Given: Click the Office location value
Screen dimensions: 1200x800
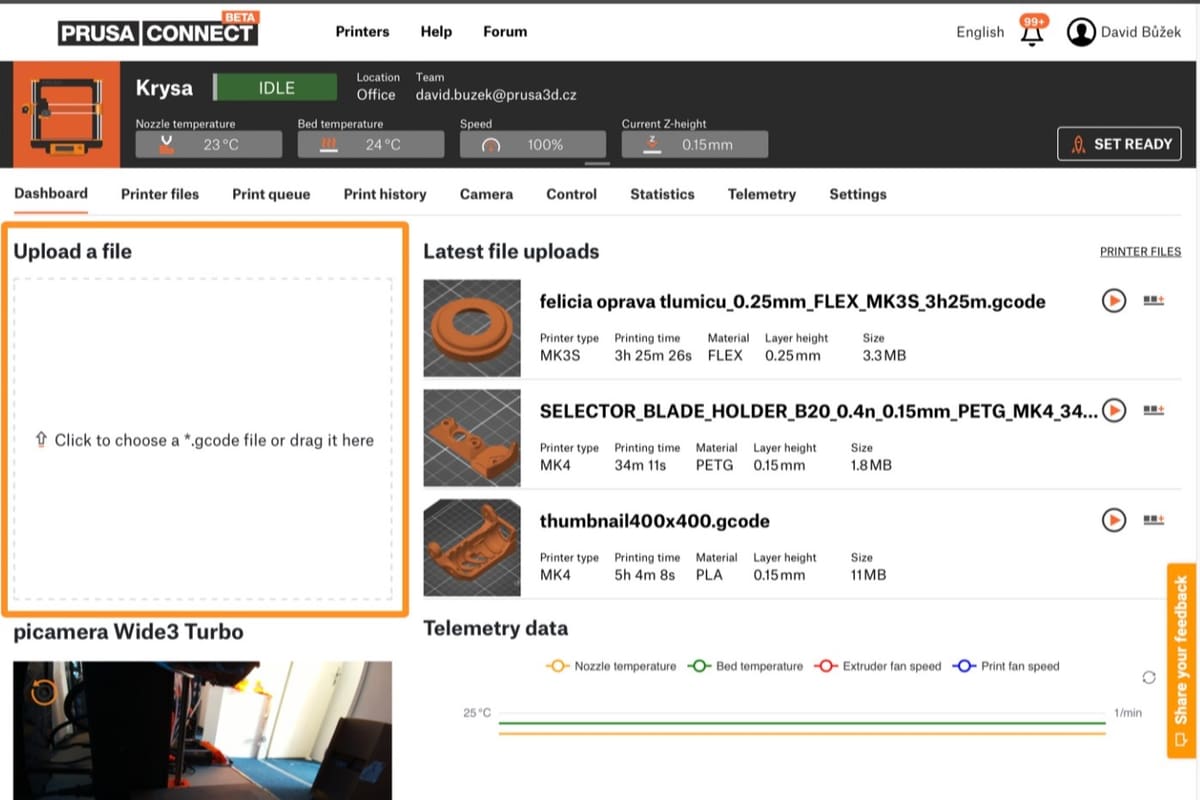Looking at the screenshot, I should 376,95.
